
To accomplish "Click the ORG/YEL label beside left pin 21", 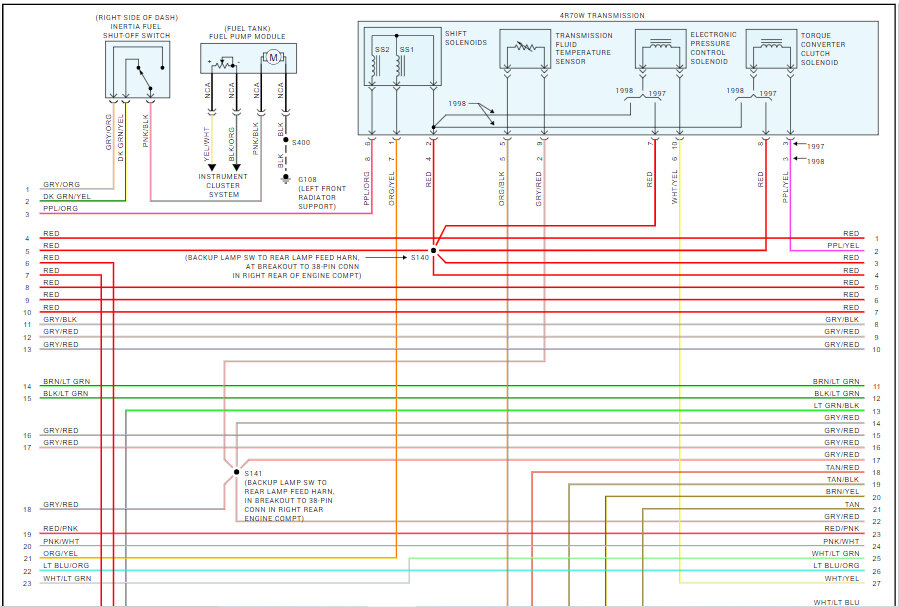I will tap(60, 554).
